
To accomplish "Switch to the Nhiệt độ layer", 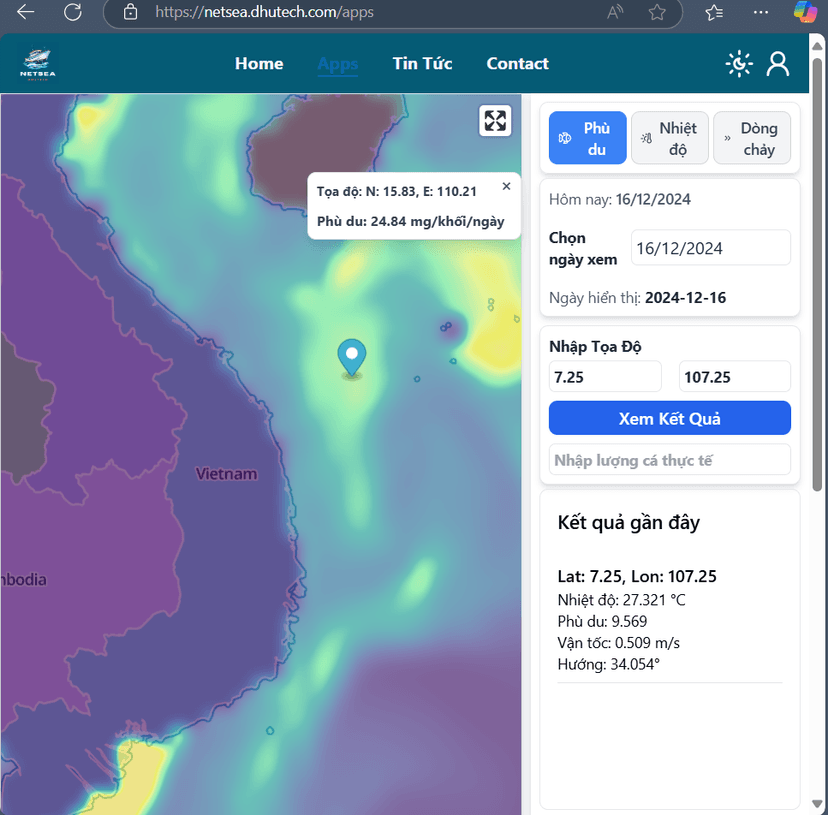I will [x=670, y=138].
